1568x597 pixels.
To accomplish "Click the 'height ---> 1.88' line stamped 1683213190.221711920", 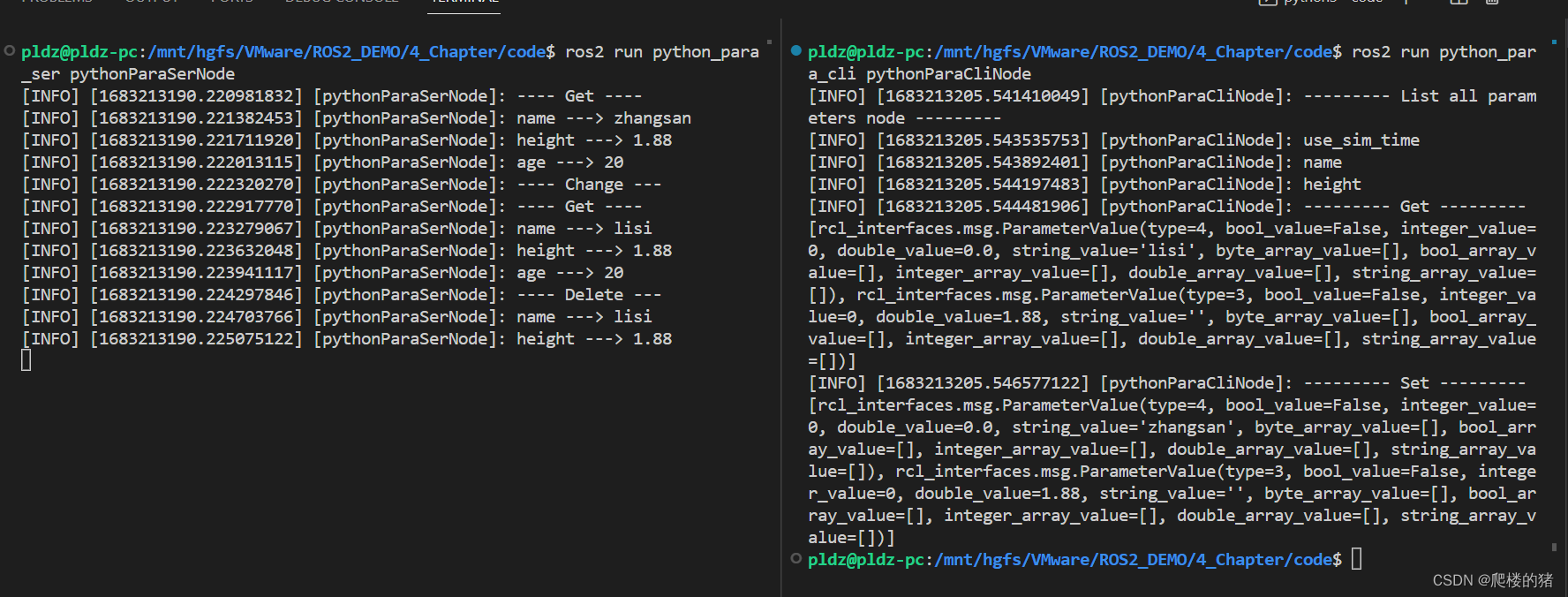I will click(347, 140).
